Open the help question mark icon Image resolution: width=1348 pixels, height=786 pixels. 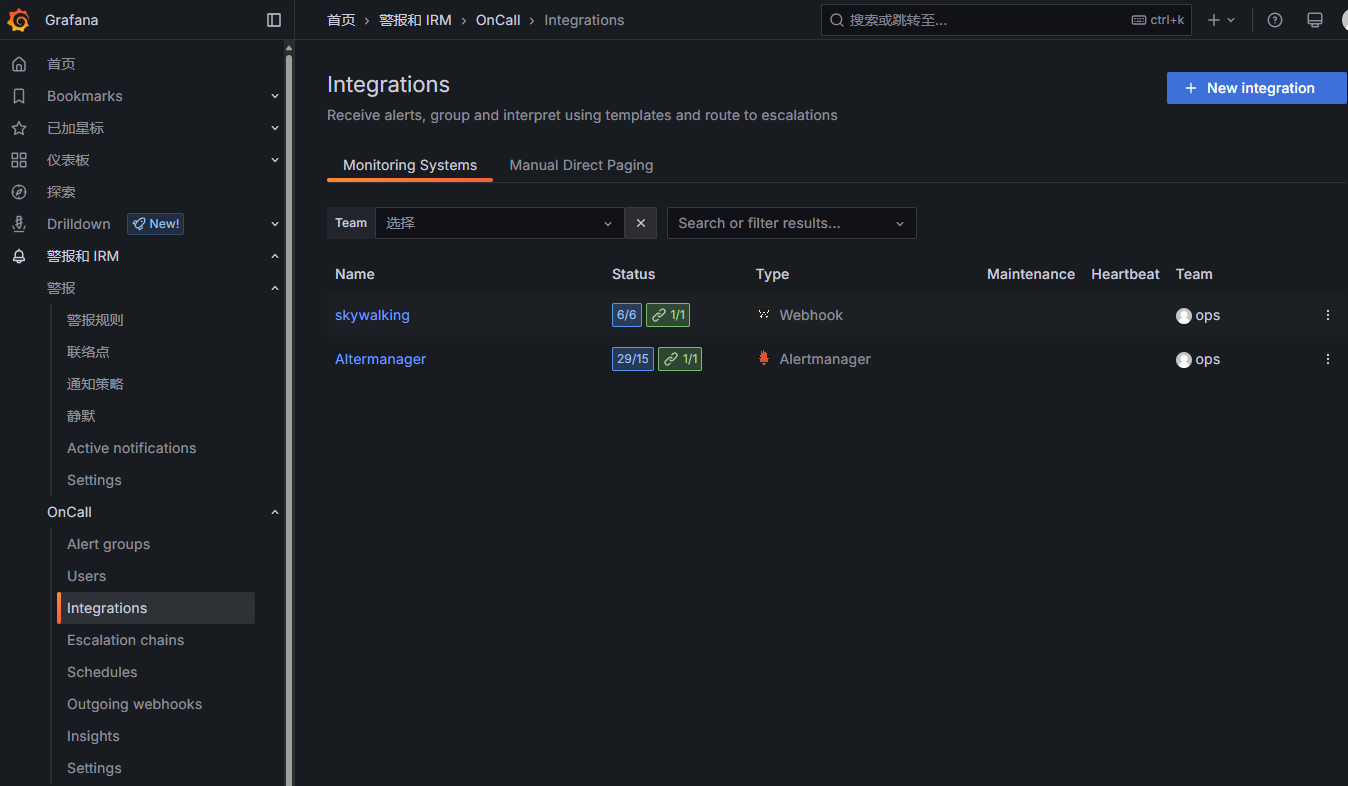[x=1275, y=20]
